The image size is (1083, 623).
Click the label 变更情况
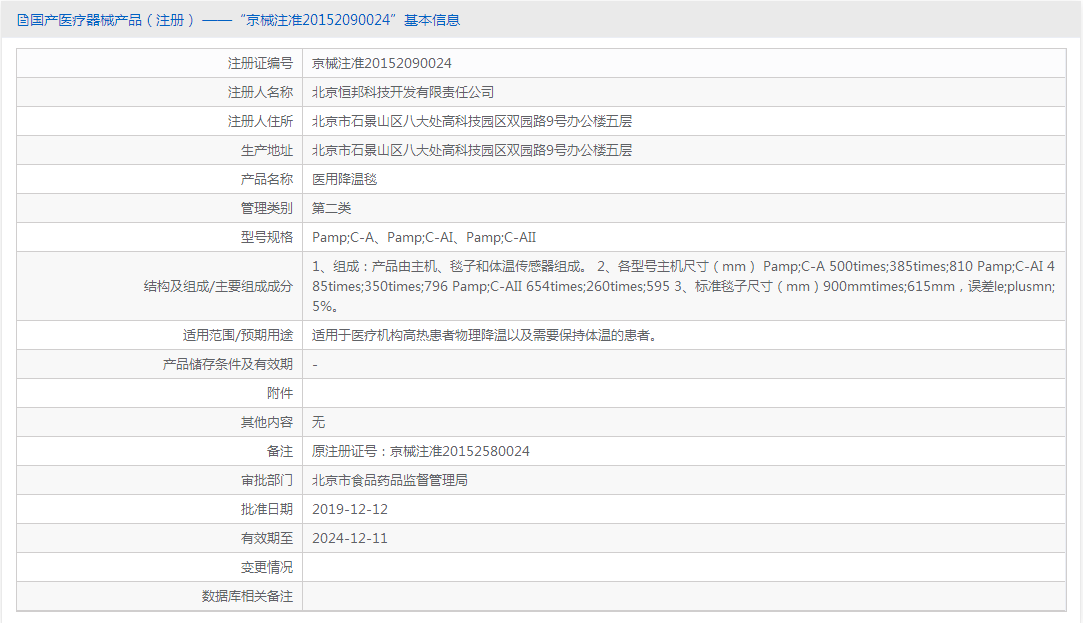(x=267, y=568)
